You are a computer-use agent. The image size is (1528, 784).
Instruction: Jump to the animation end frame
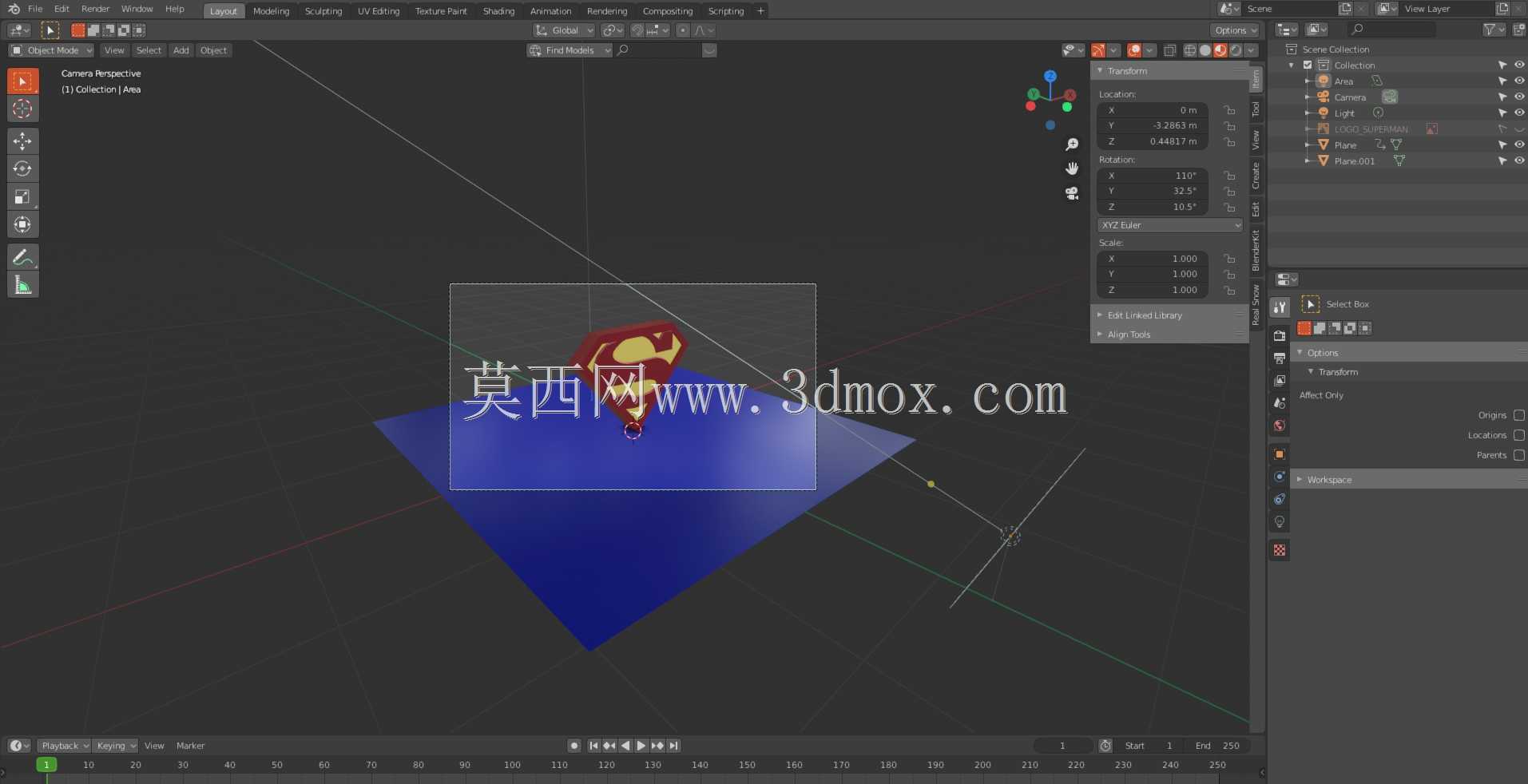click(x=674, y=746)
